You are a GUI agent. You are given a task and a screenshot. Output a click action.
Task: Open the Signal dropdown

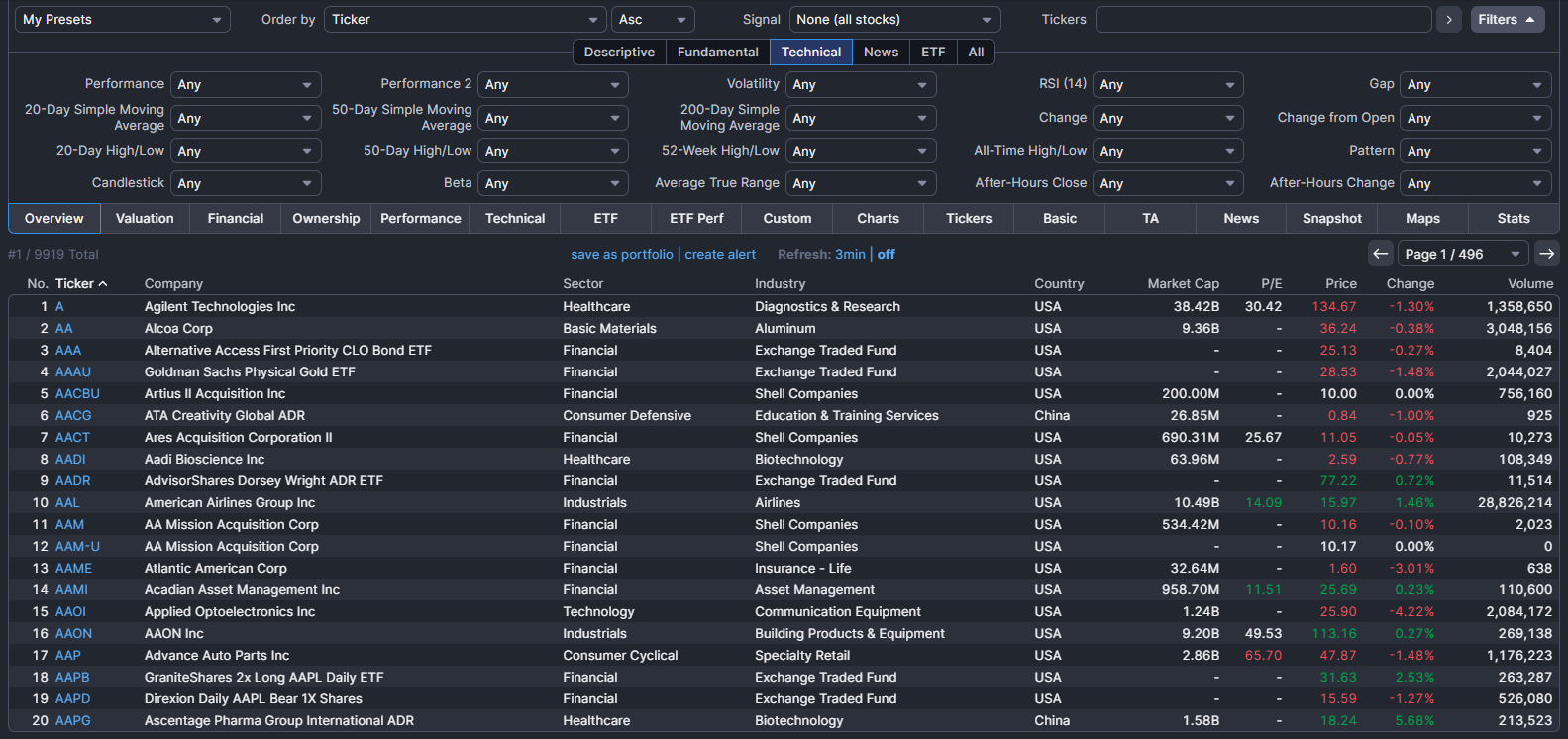895,20
